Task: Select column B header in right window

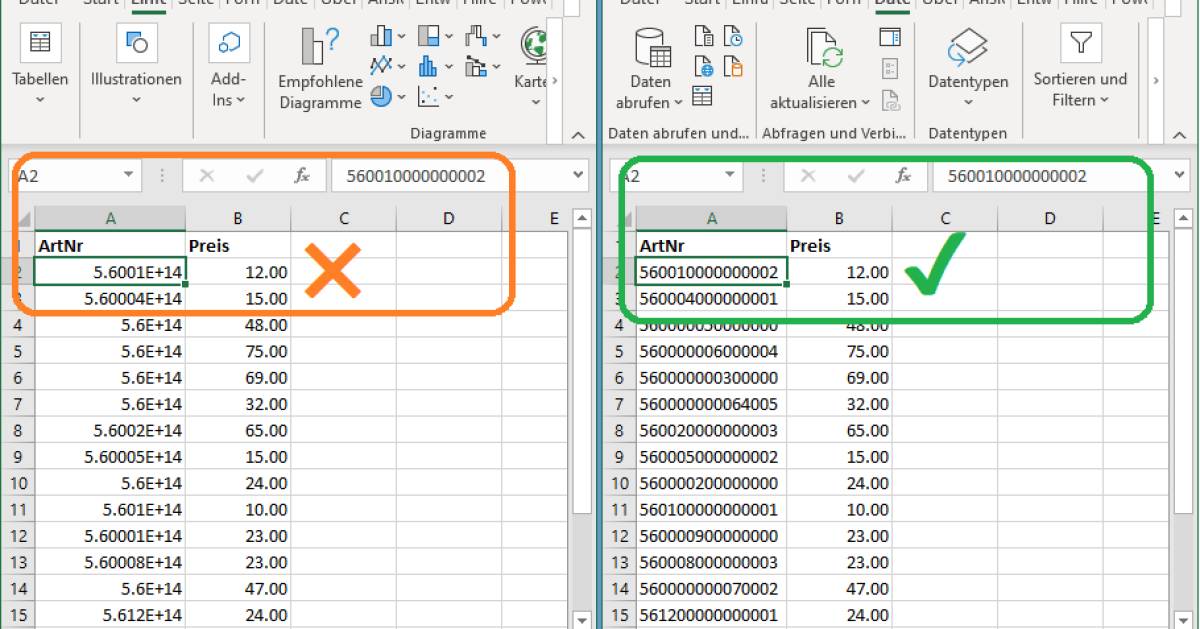Action: [x=839, y=219]
